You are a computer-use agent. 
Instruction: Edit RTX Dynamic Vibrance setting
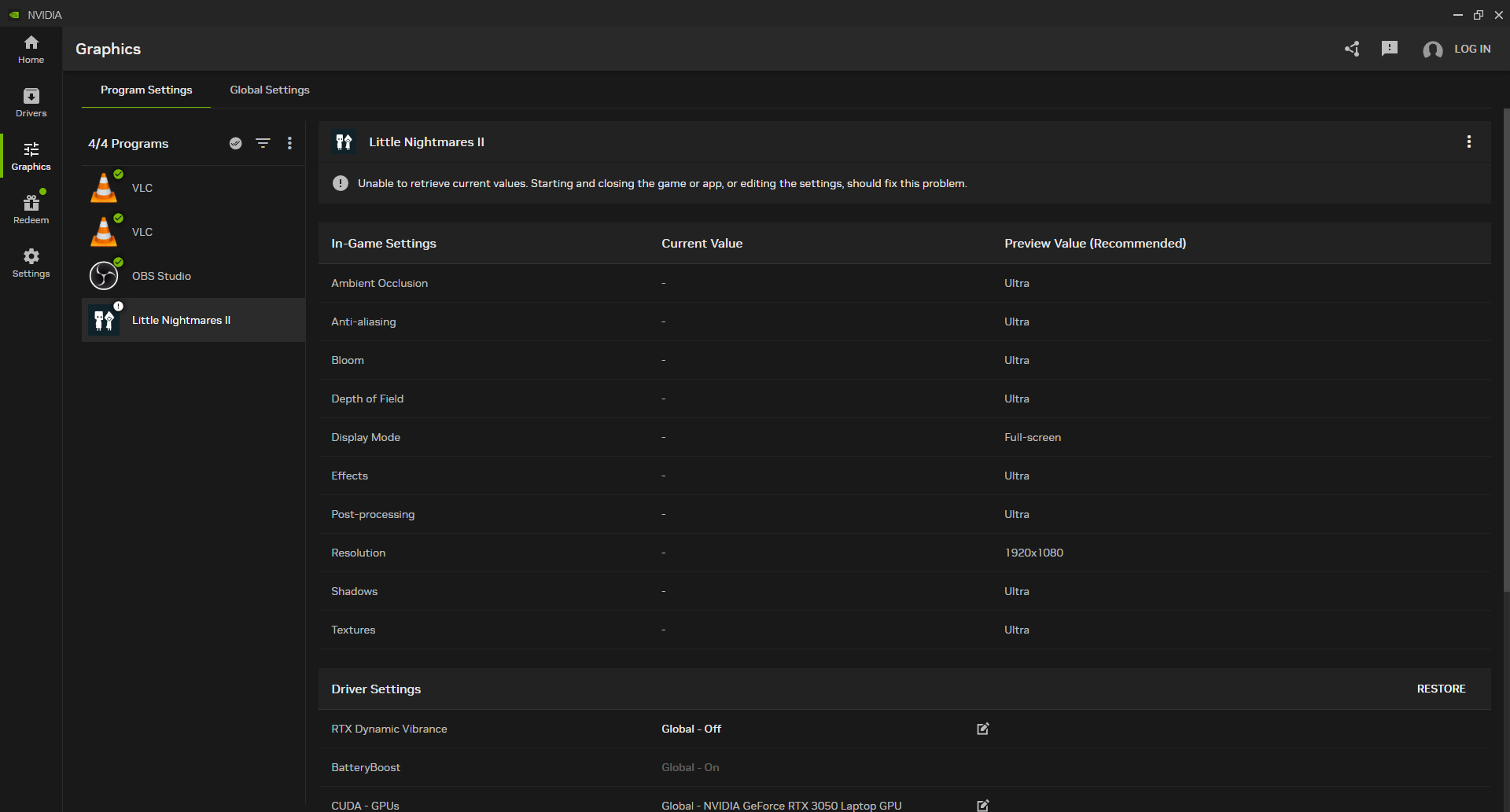tap(982, 729)
